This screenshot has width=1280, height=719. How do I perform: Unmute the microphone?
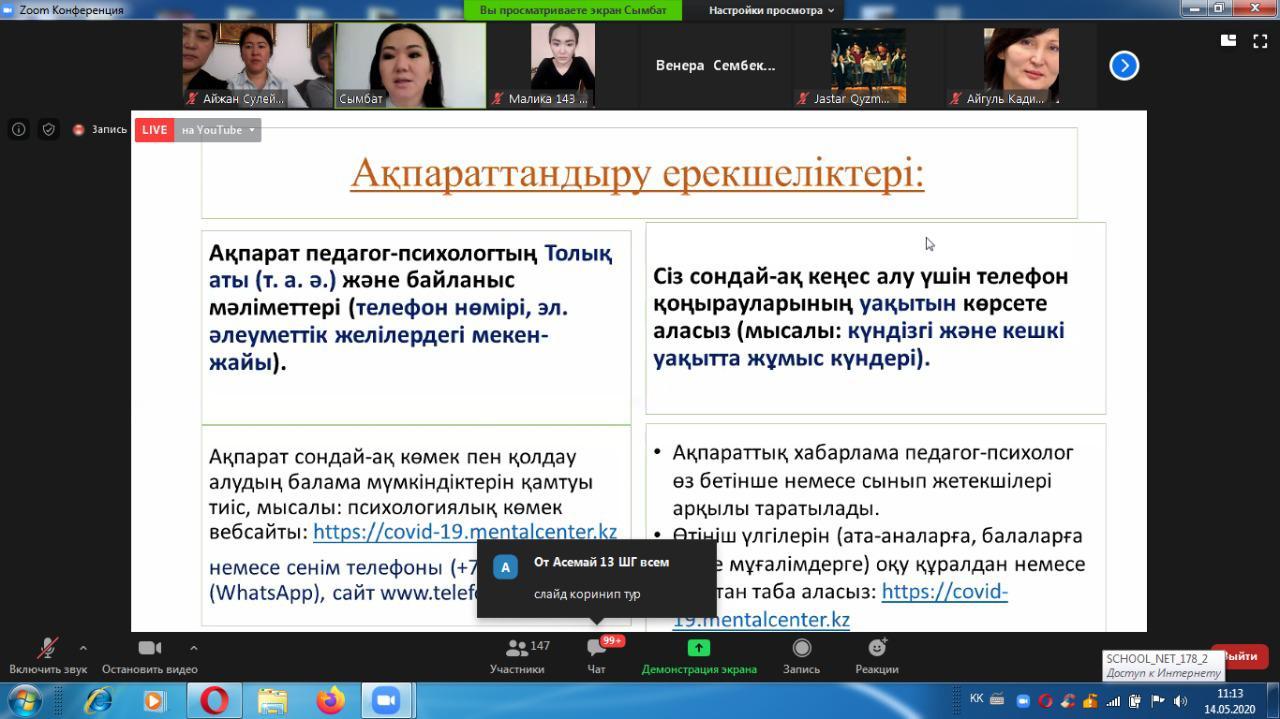(47, 649)
